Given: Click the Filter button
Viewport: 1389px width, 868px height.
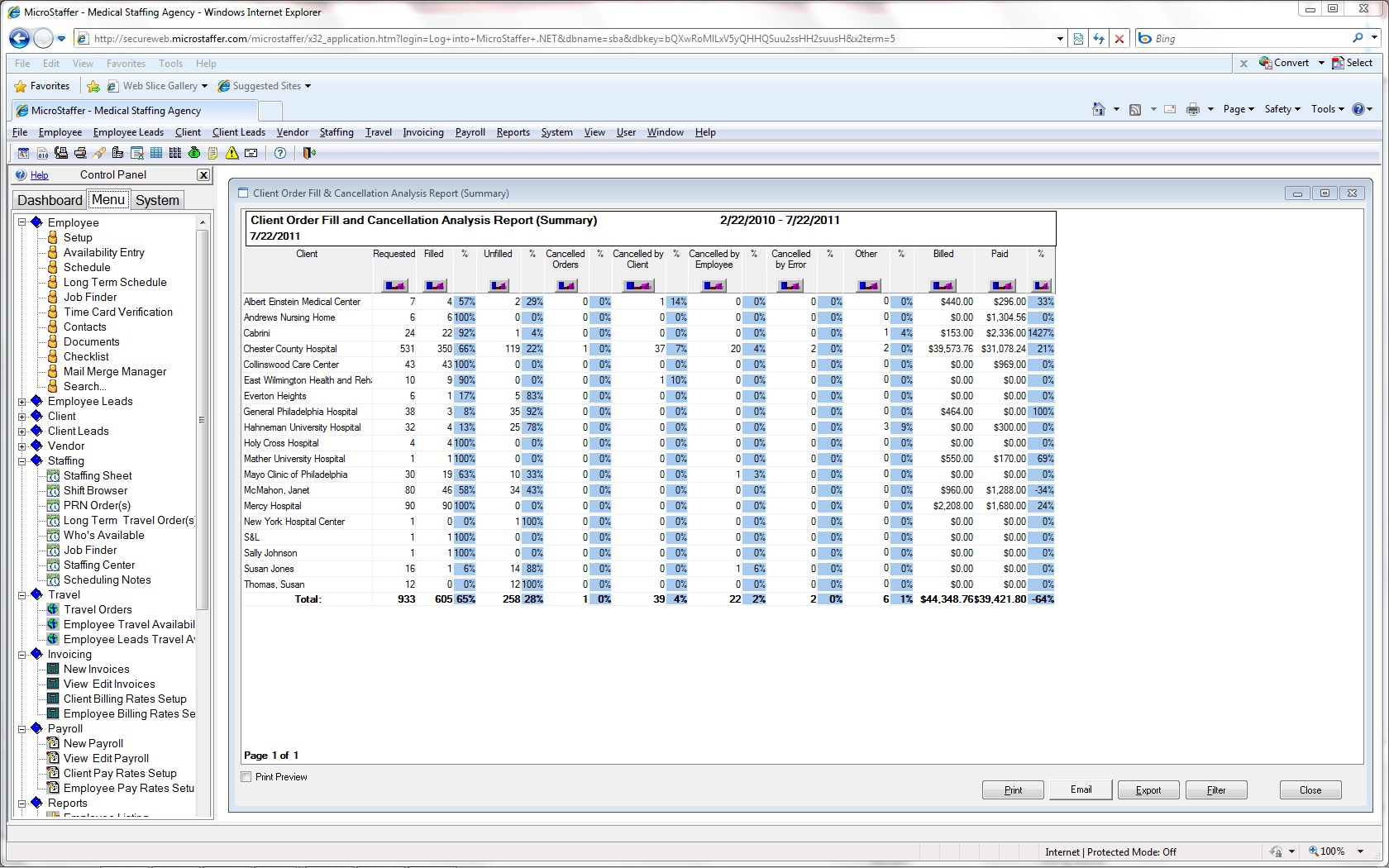Looking at the screenshot, I should coord(1216,790).
